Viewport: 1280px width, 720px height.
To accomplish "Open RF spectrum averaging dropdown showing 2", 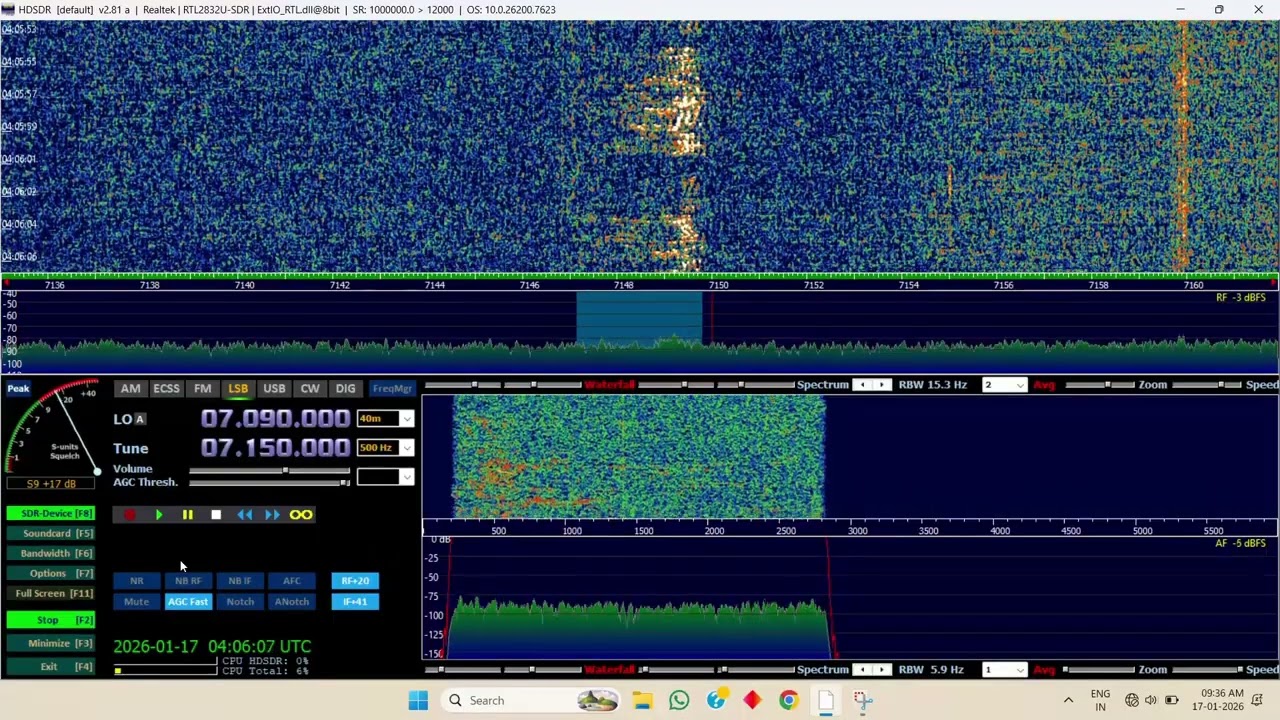I will point(1003,385).
